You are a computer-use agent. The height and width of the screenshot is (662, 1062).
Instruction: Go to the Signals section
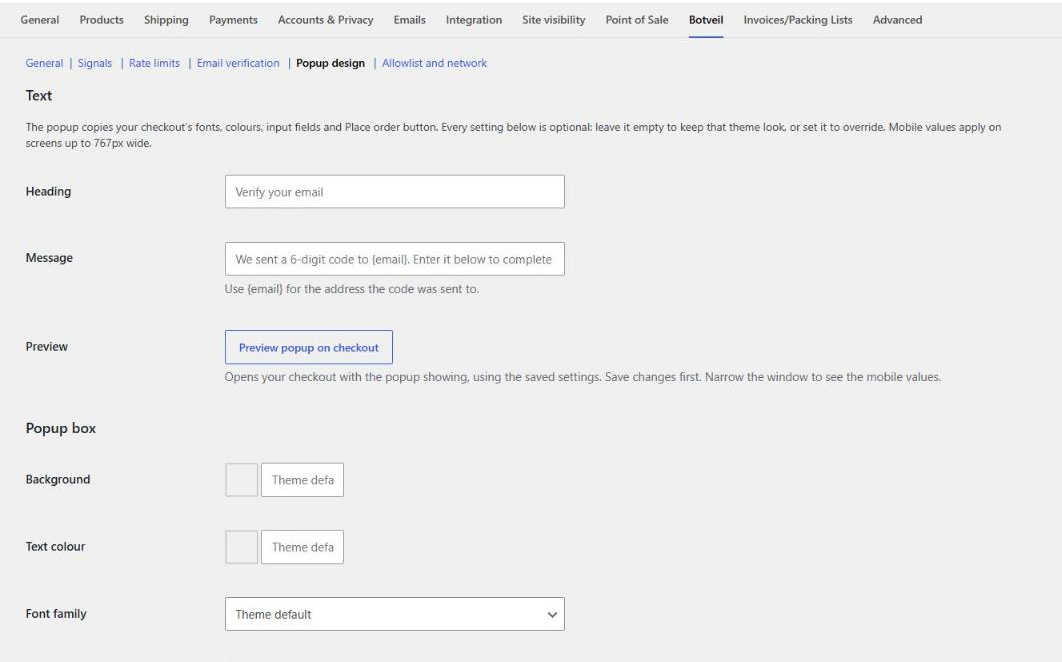[x=95, y=63]
